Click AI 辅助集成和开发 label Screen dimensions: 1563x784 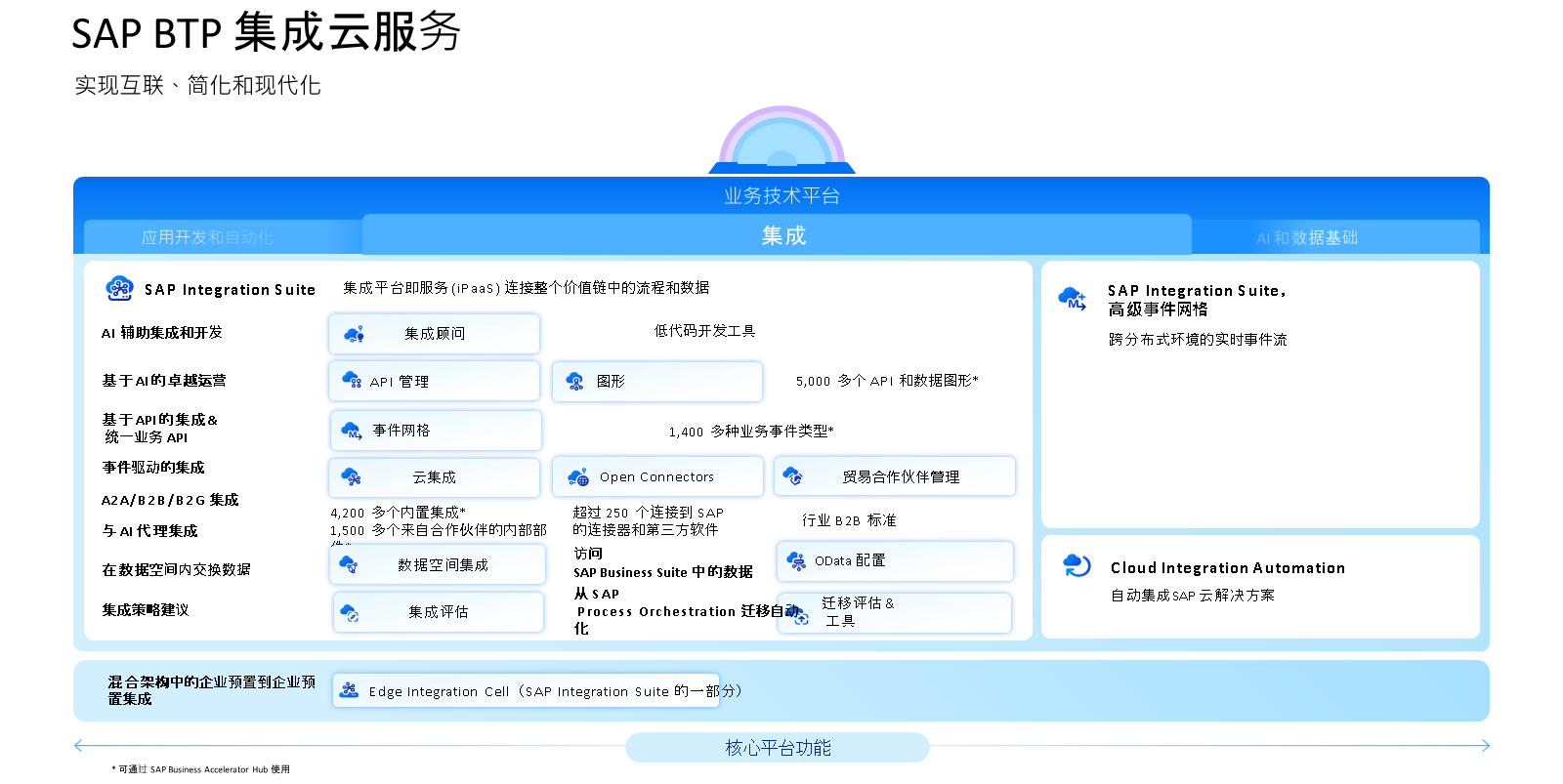click(x=162, y=333)
